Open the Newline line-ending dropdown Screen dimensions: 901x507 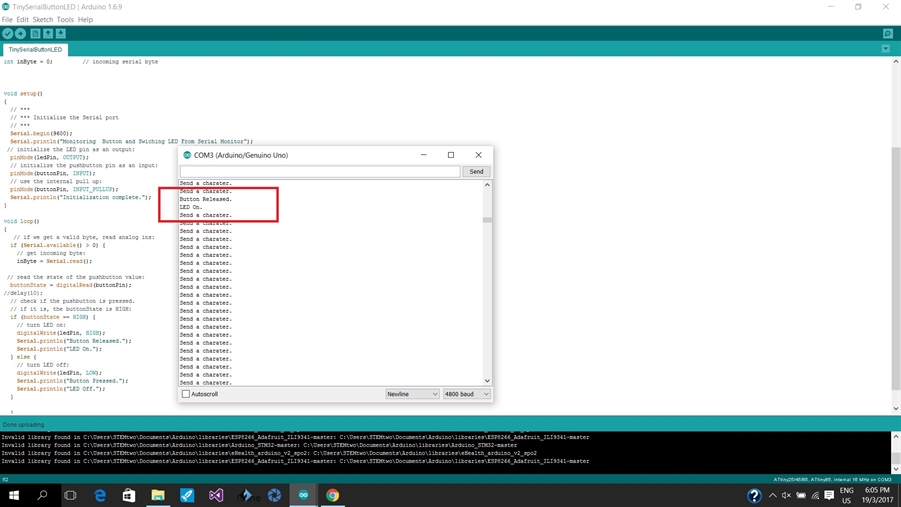tap(412, 394)
